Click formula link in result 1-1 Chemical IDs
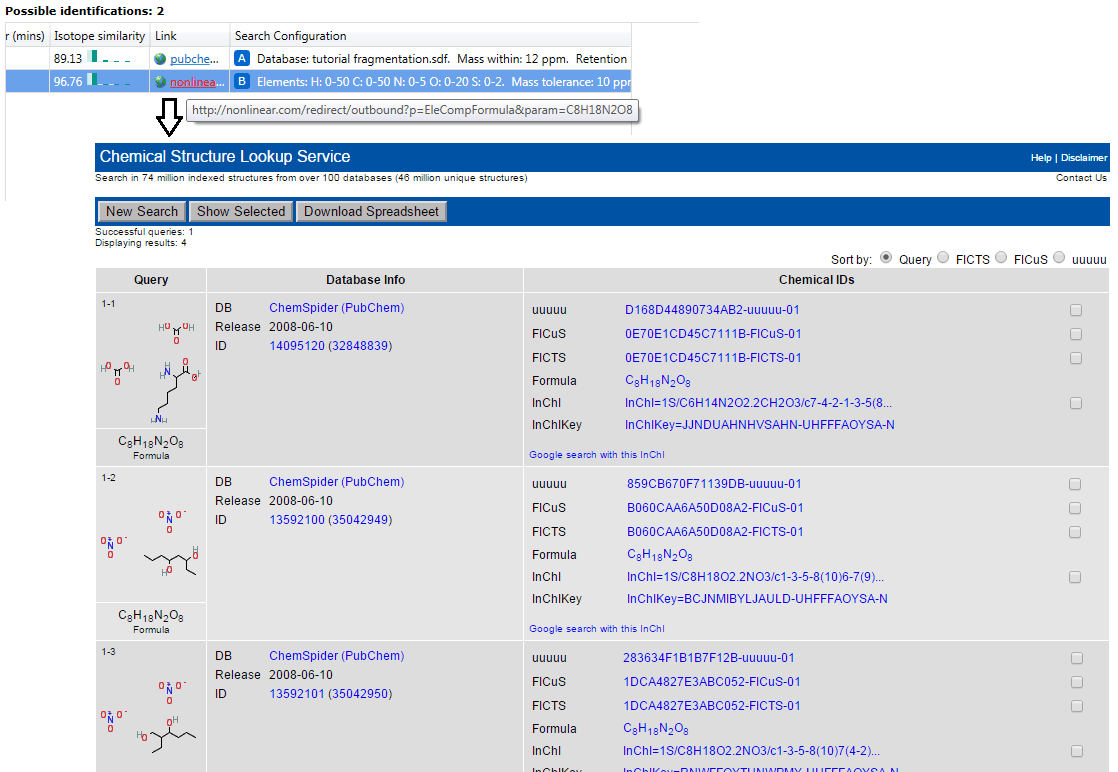Screen dimensions: 1118x772 coord(657,381)
